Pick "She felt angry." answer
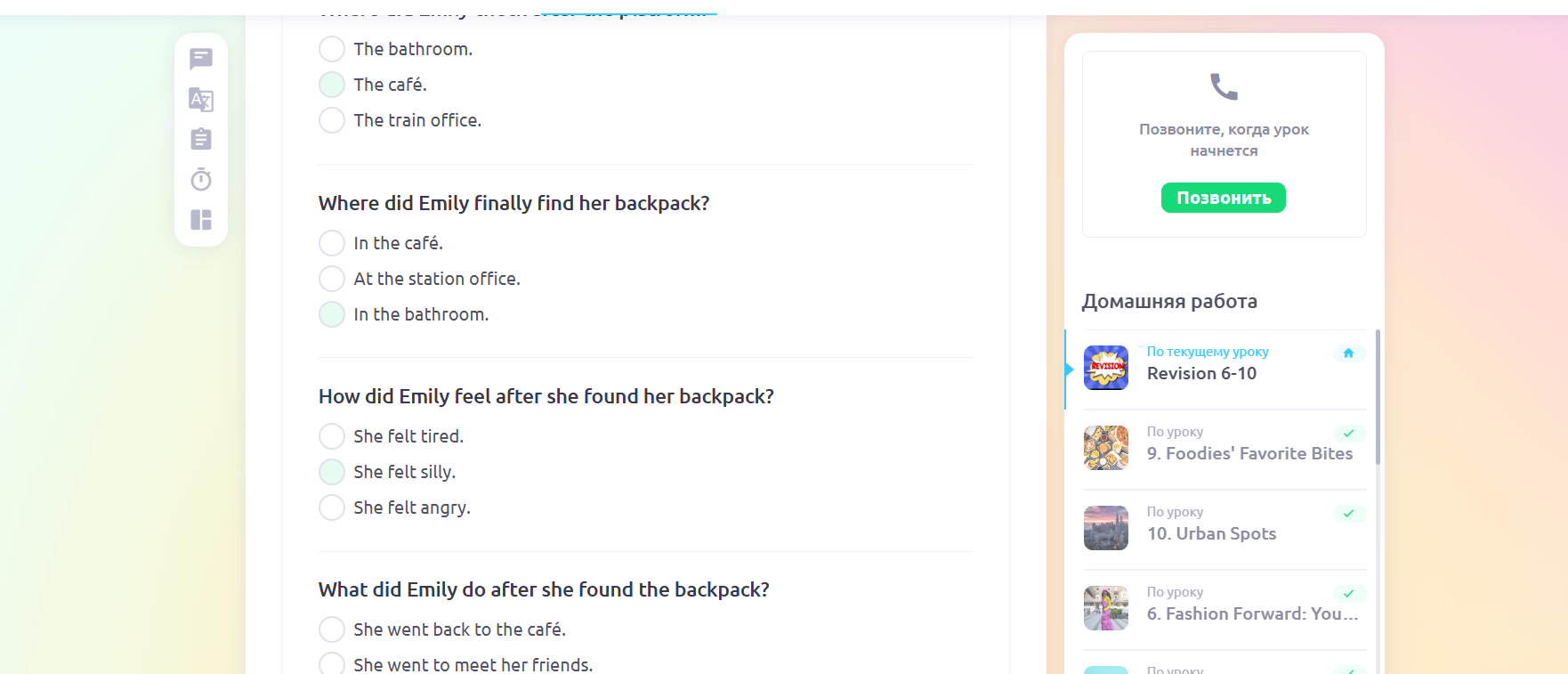The width and height of the screenshot is (1568, 674). tap(332, 508)
